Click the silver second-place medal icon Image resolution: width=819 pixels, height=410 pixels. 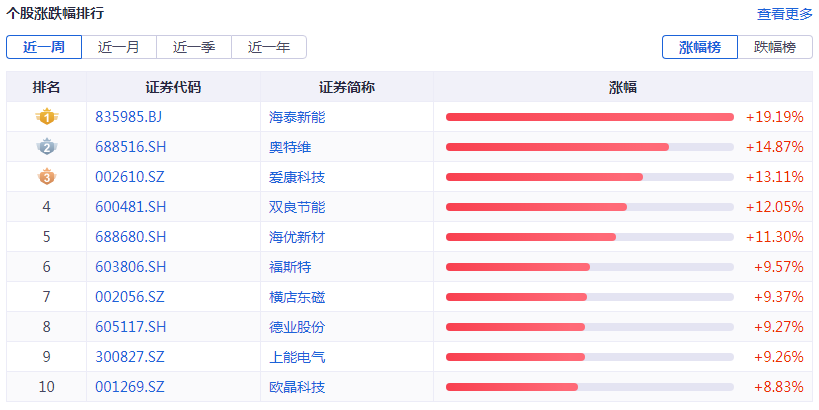[46, 147]
